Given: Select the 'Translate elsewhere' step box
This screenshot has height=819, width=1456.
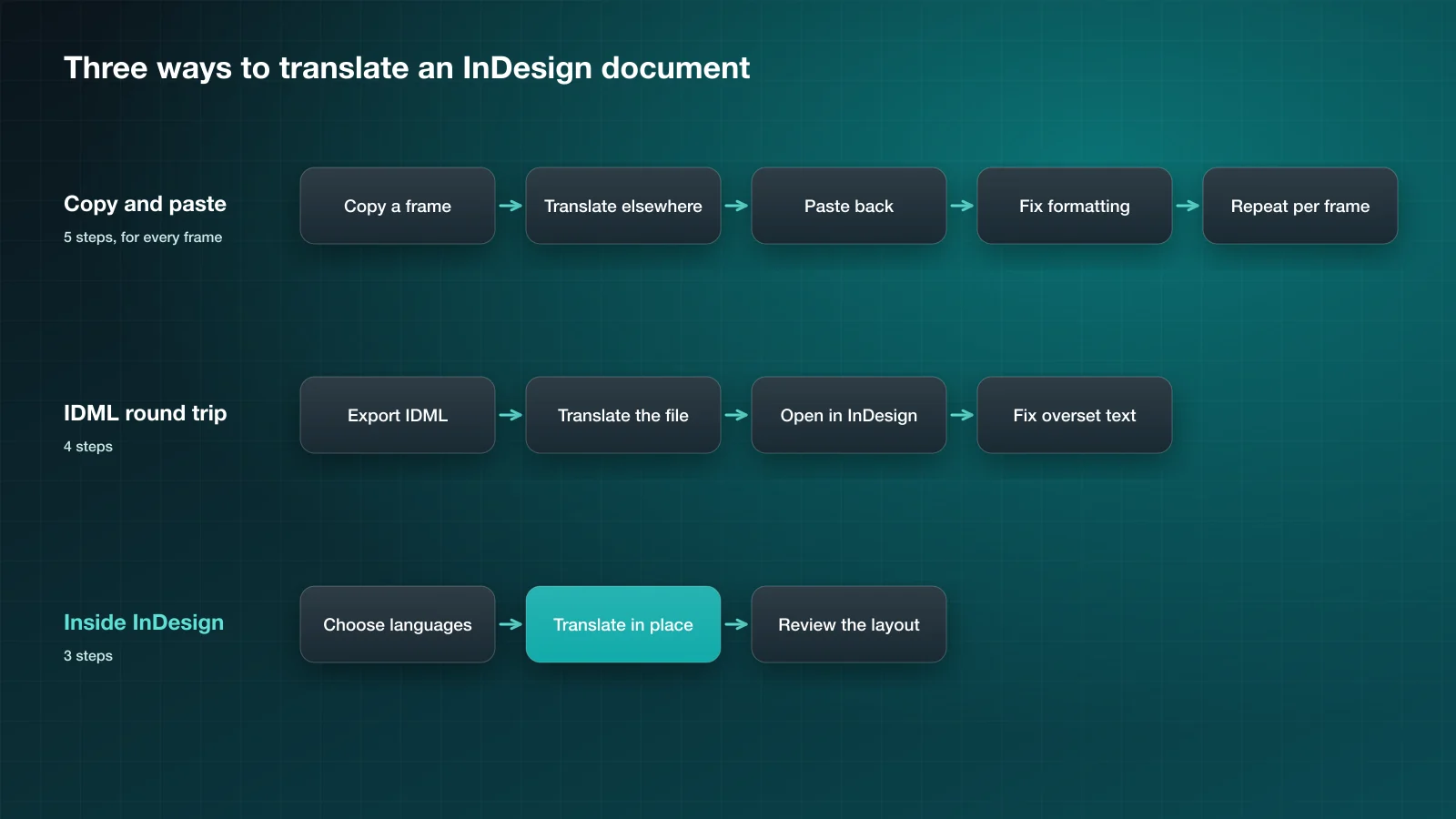Looking at the screenshot, I should click(623, 206).
